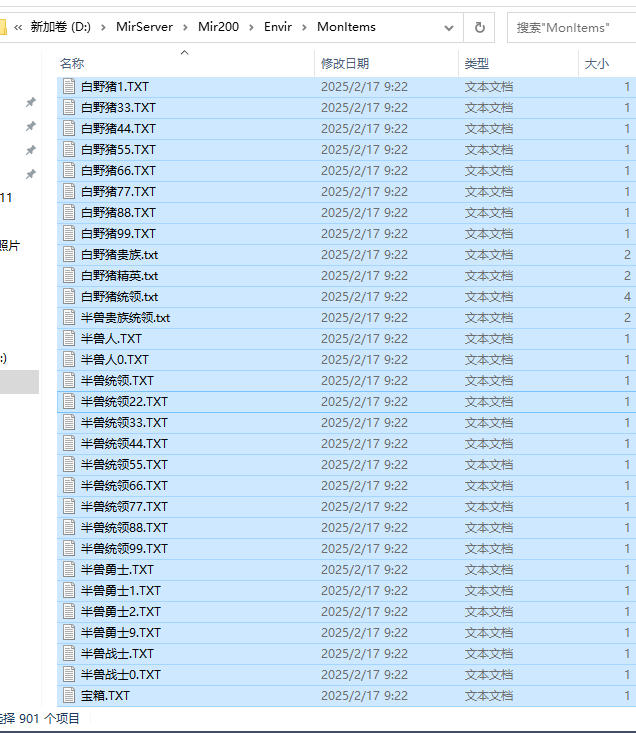This screenshot has height=733, width=636.
Task: Select the file name 半兽勇士1.TXT
Action: click(x=121, y=590)
